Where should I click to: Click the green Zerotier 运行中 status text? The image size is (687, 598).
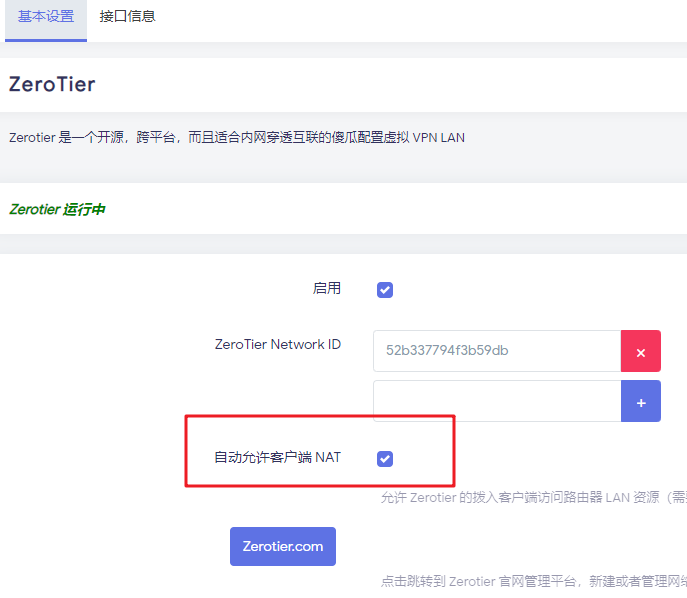[57, 210]
